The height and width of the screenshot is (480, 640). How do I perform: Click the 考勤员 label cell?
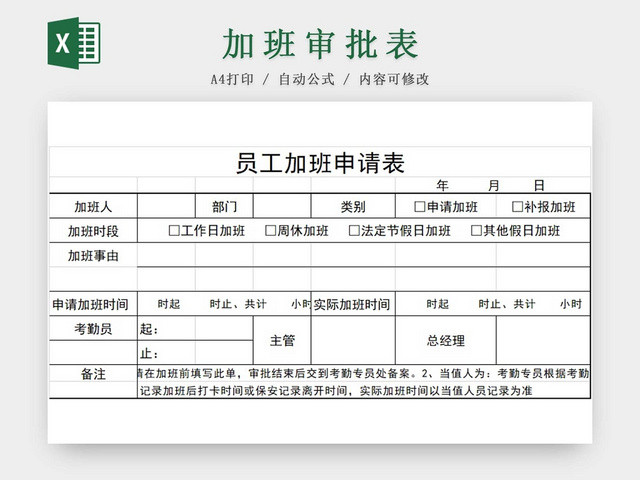click(x=93, y=328)
